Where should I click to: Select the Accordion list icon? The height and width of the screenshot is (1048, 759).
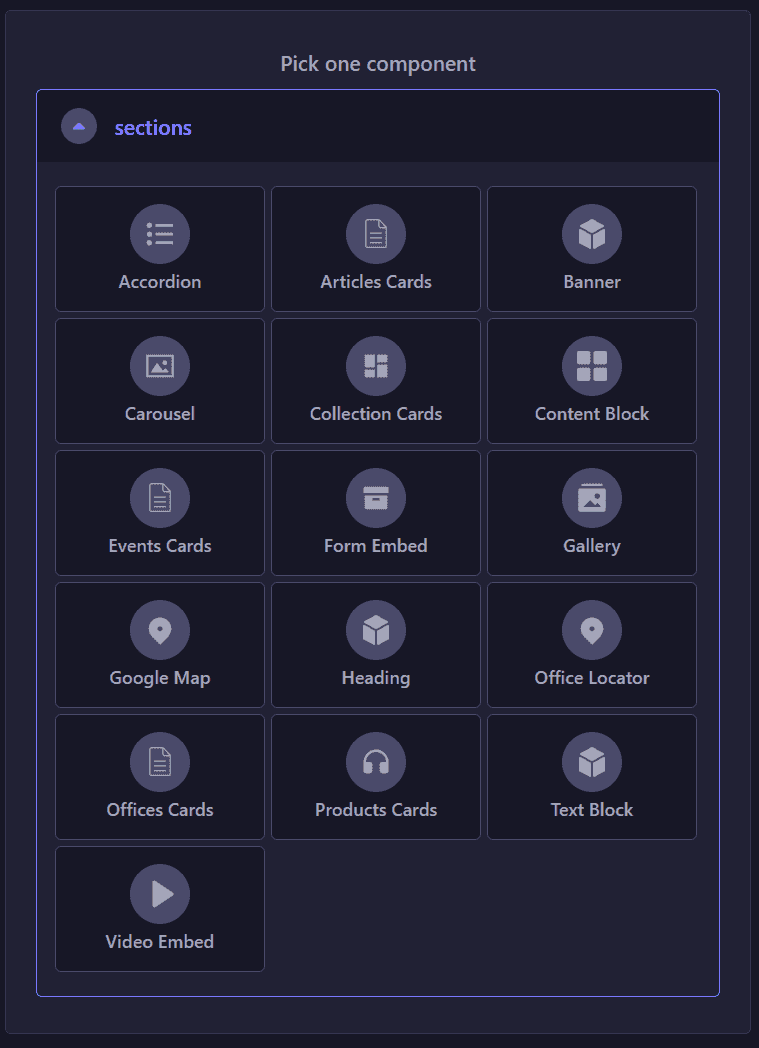[x=160, y=233]
